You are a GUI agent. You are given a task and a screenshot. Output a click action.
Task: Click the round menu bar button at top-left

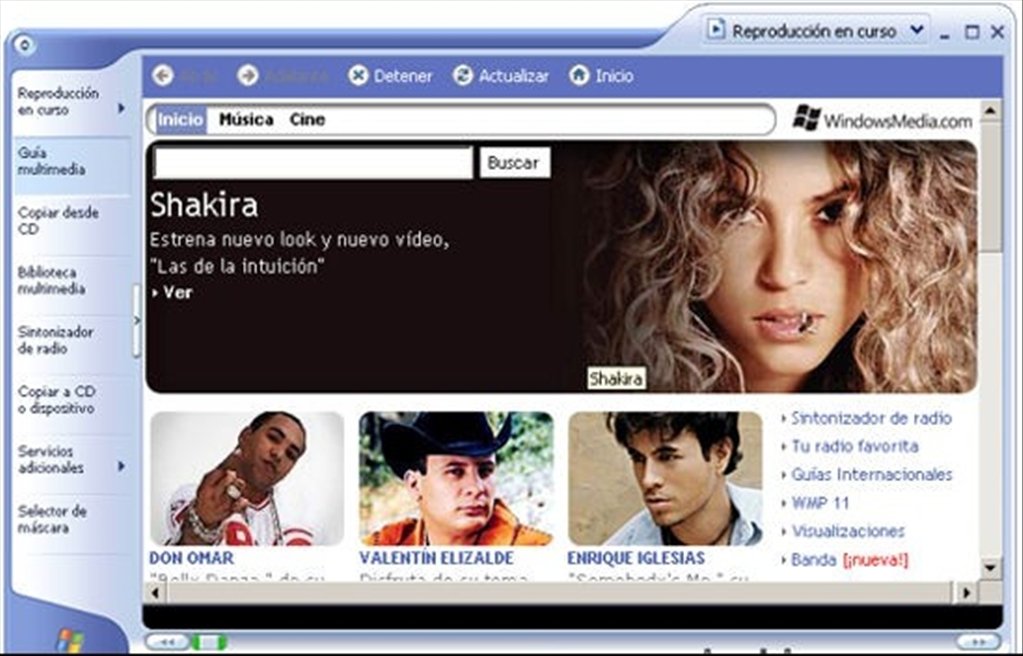point(25,45)
